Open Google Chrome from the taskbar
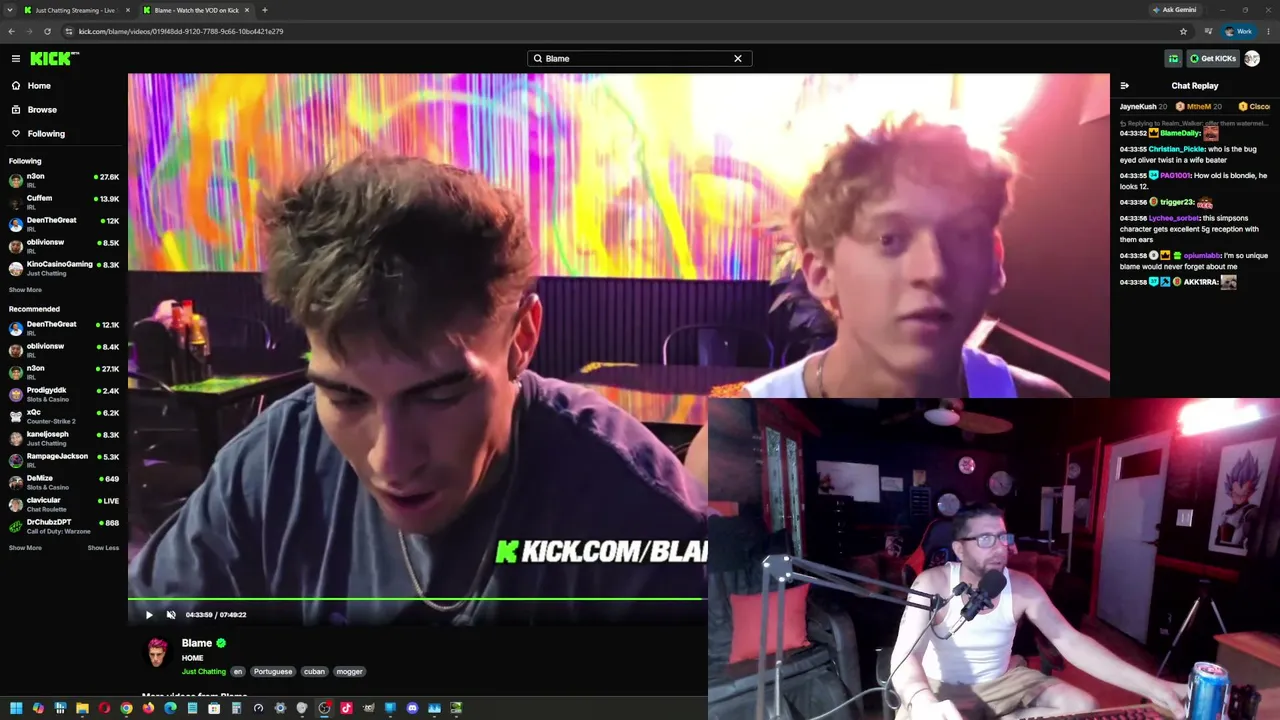This screenshot has width=1280, height=720. coord(126,708)
